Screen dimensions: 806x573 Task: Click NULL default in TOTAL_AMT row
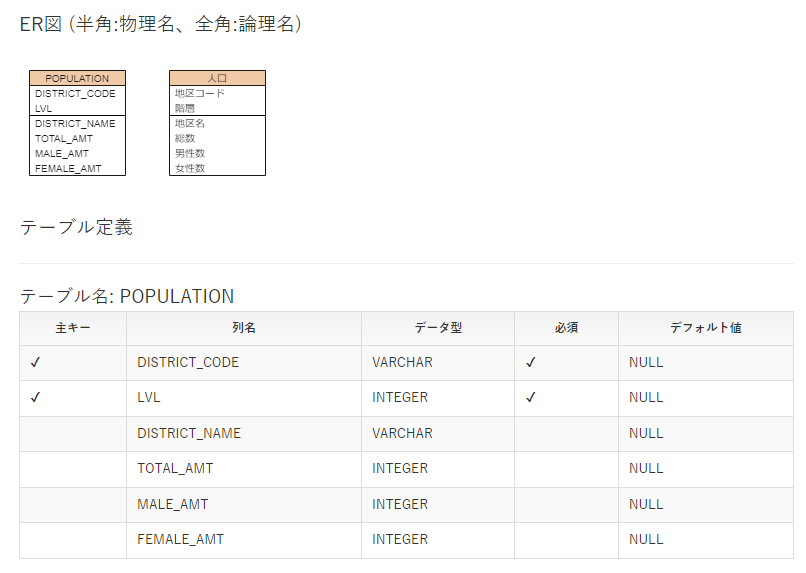pyautogui.click(x=646, y=469)
